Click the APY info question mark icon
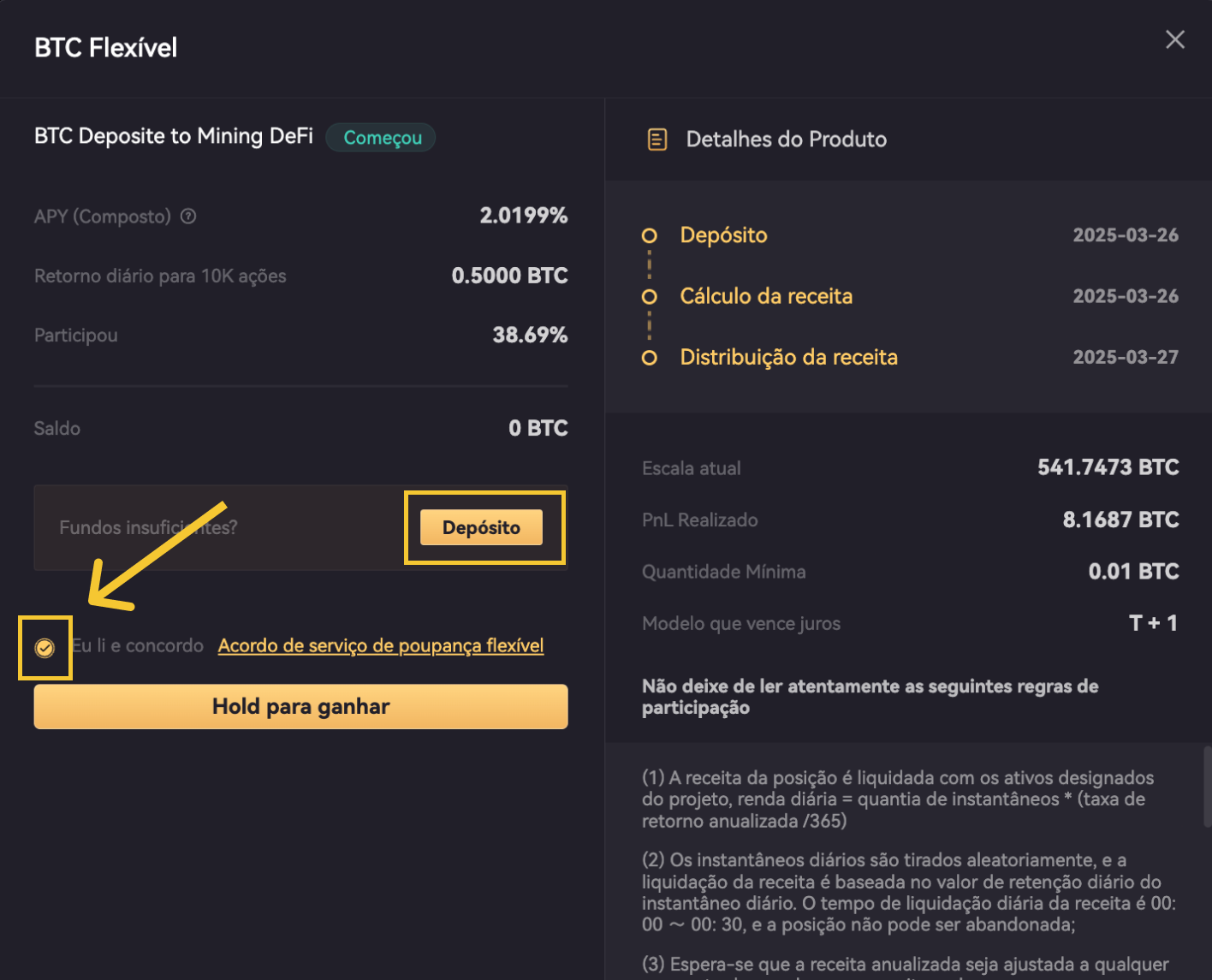This screenshot has width=1212, height=980. [x=188, y=217]
